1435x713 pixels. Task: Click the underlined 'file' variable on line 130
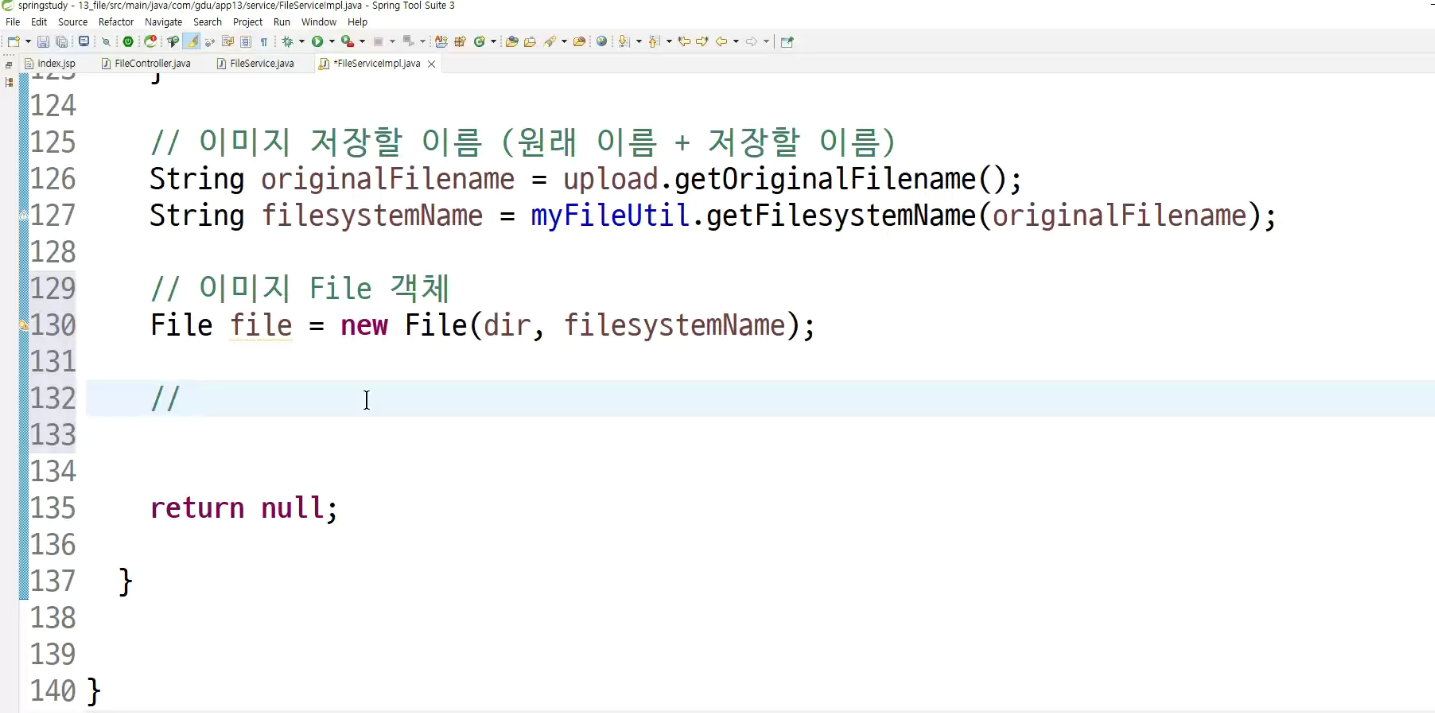[x=261, y=326]
